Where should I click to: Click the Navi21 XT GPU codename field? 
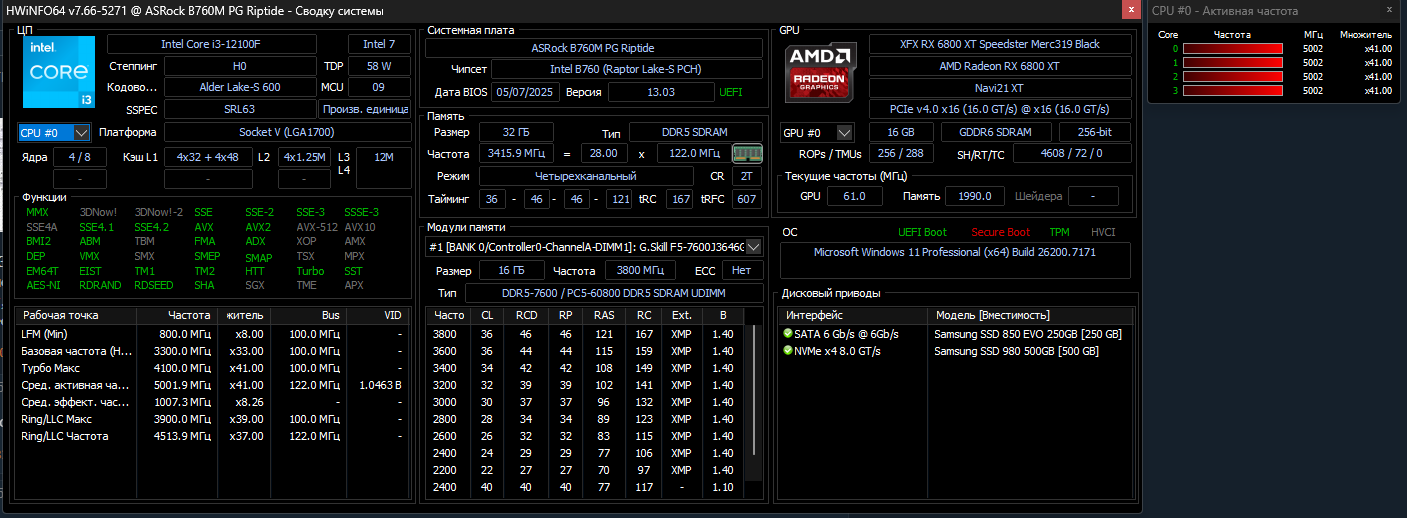[x=1000, y=88]
